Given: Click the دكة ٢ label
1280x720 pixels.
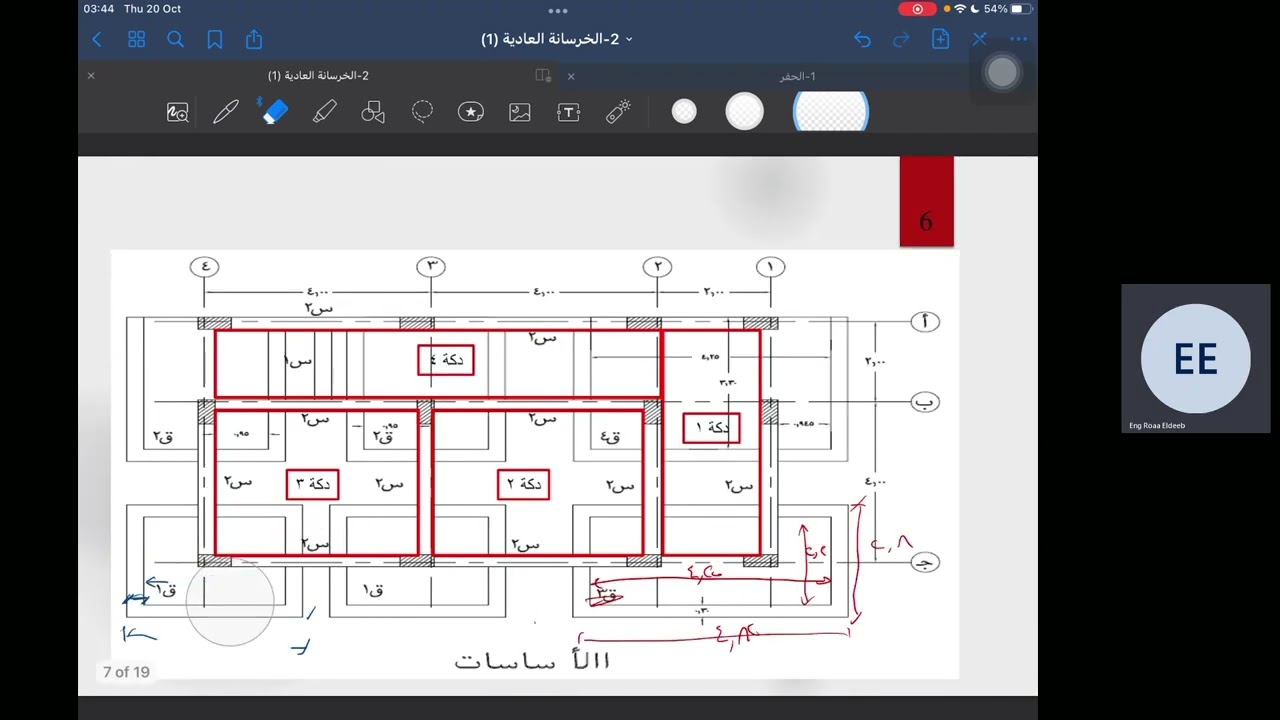Looking at the screenshot, I should point(523,484).
